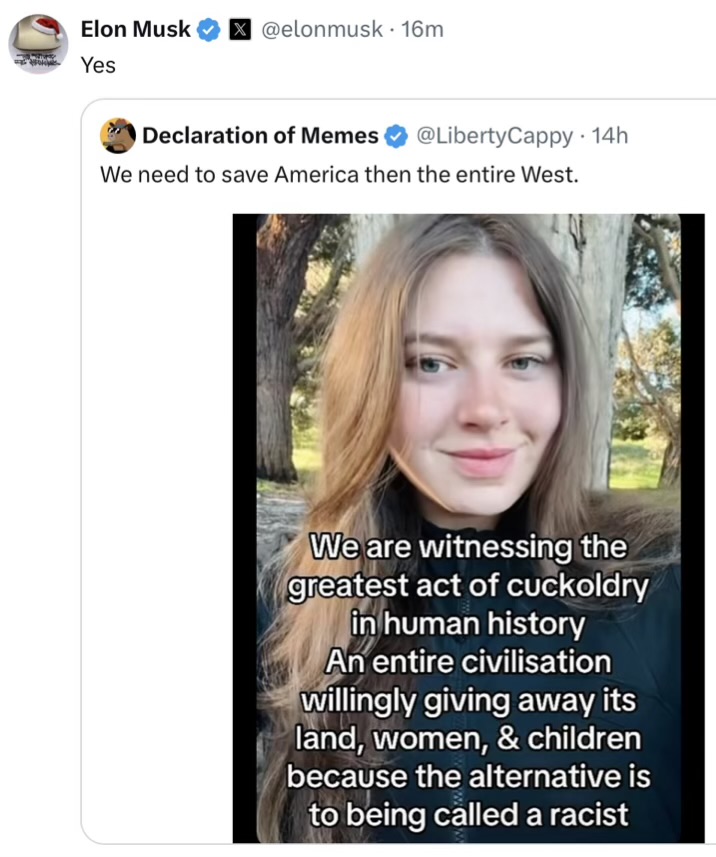The image size is (716, 857).
Task: Open the @elonmusk handle link
Action: tap(321, 30)
